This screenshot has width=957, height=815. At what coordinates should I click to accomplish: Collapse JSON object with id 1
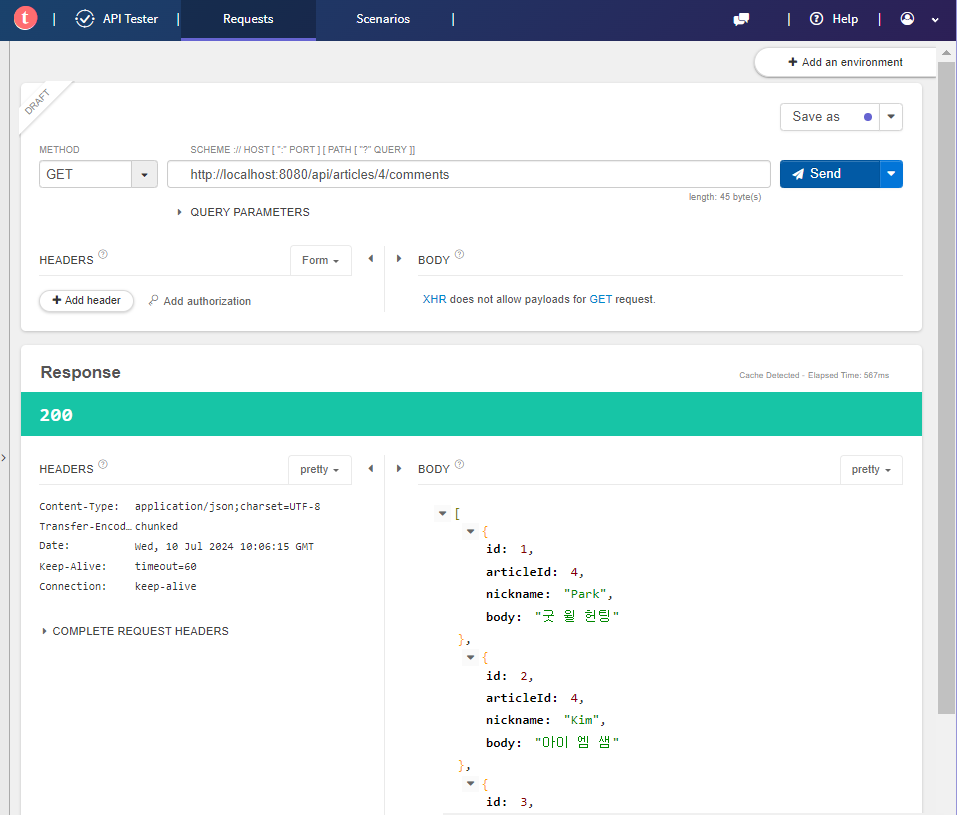[x=471, y=531]
